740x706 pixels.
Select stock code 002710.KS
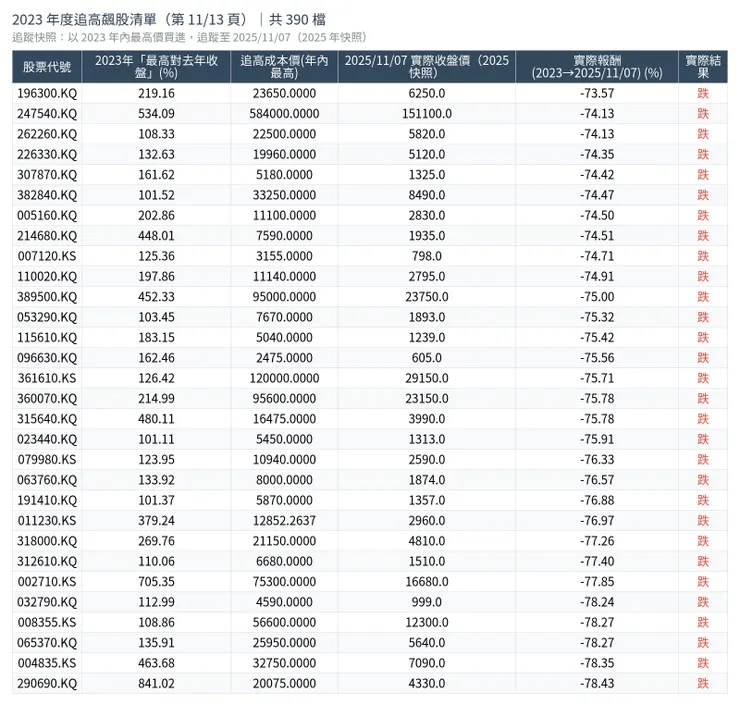click(x=47, y=582)
